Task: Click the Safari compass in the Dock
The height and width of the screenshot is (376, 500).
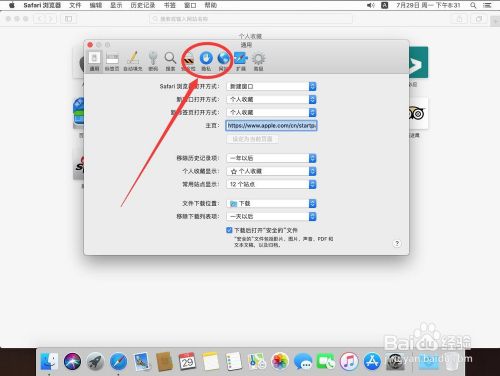Action: coord(118,361)
